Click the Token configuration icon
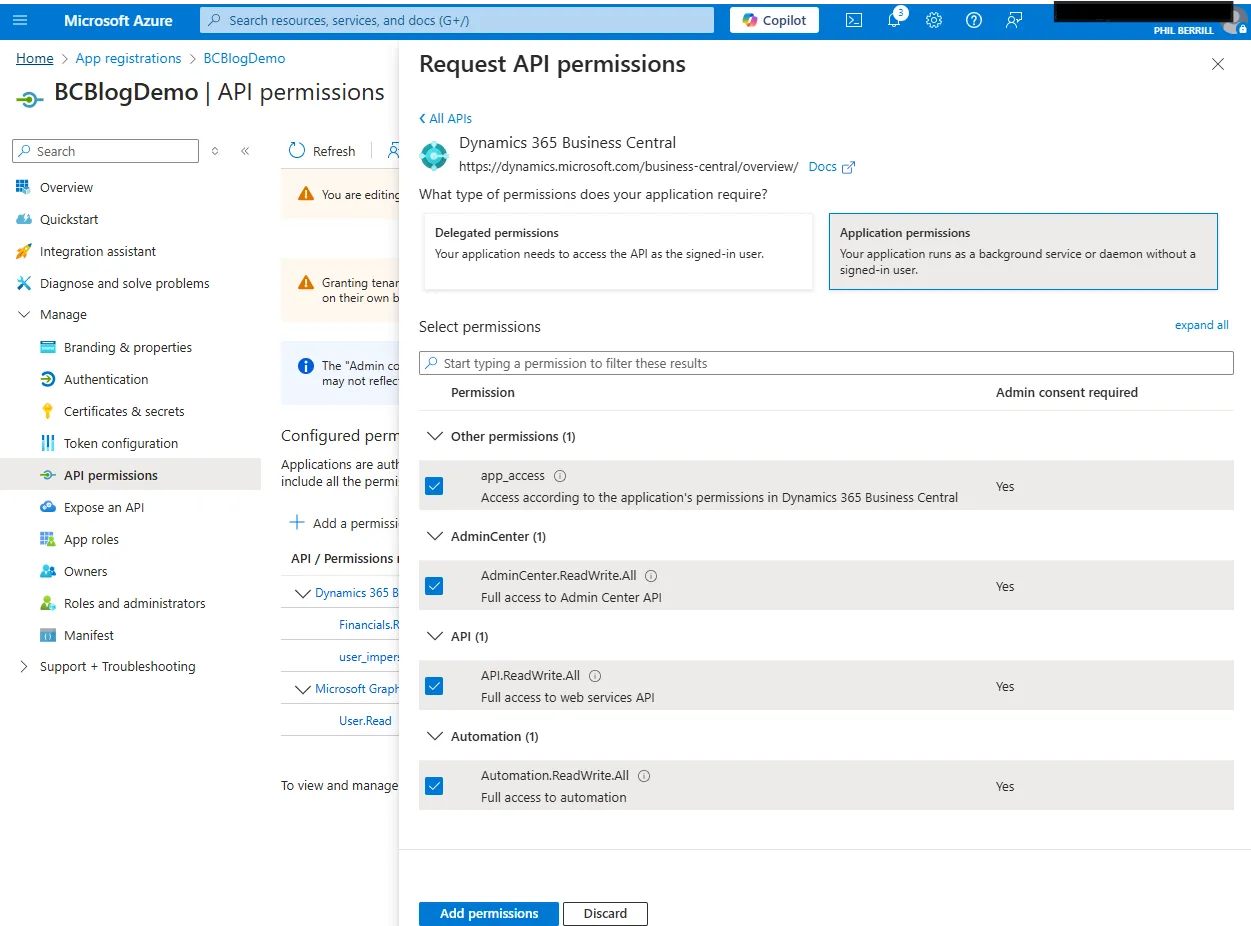 47,443
